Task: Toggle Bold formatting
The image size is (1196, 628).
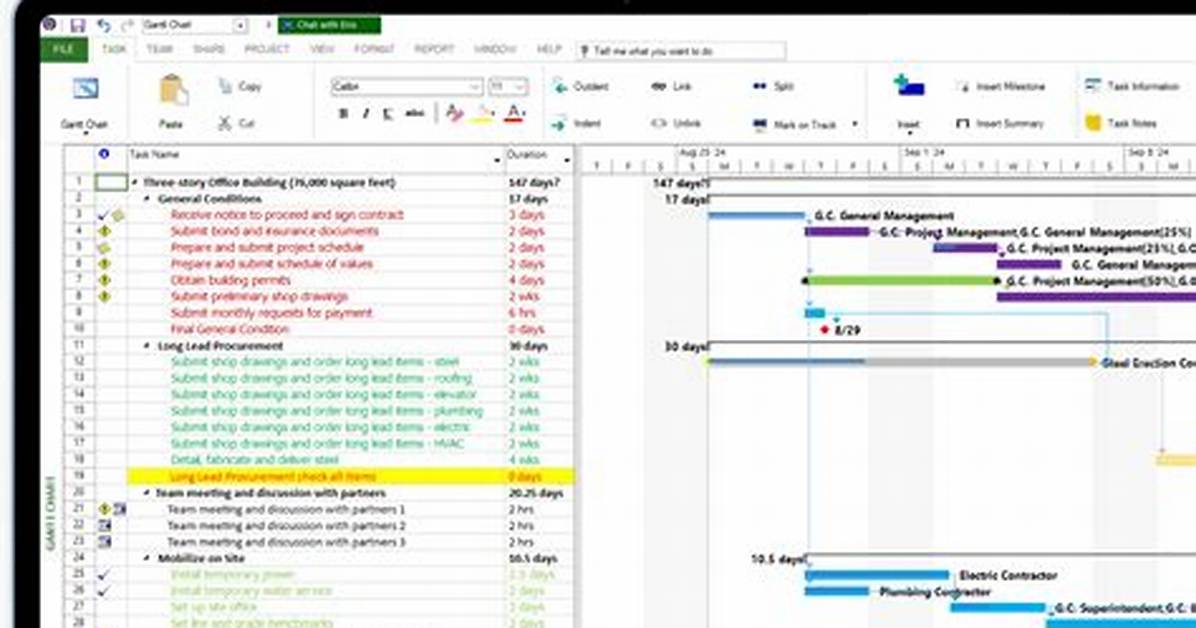Action: 344,114
